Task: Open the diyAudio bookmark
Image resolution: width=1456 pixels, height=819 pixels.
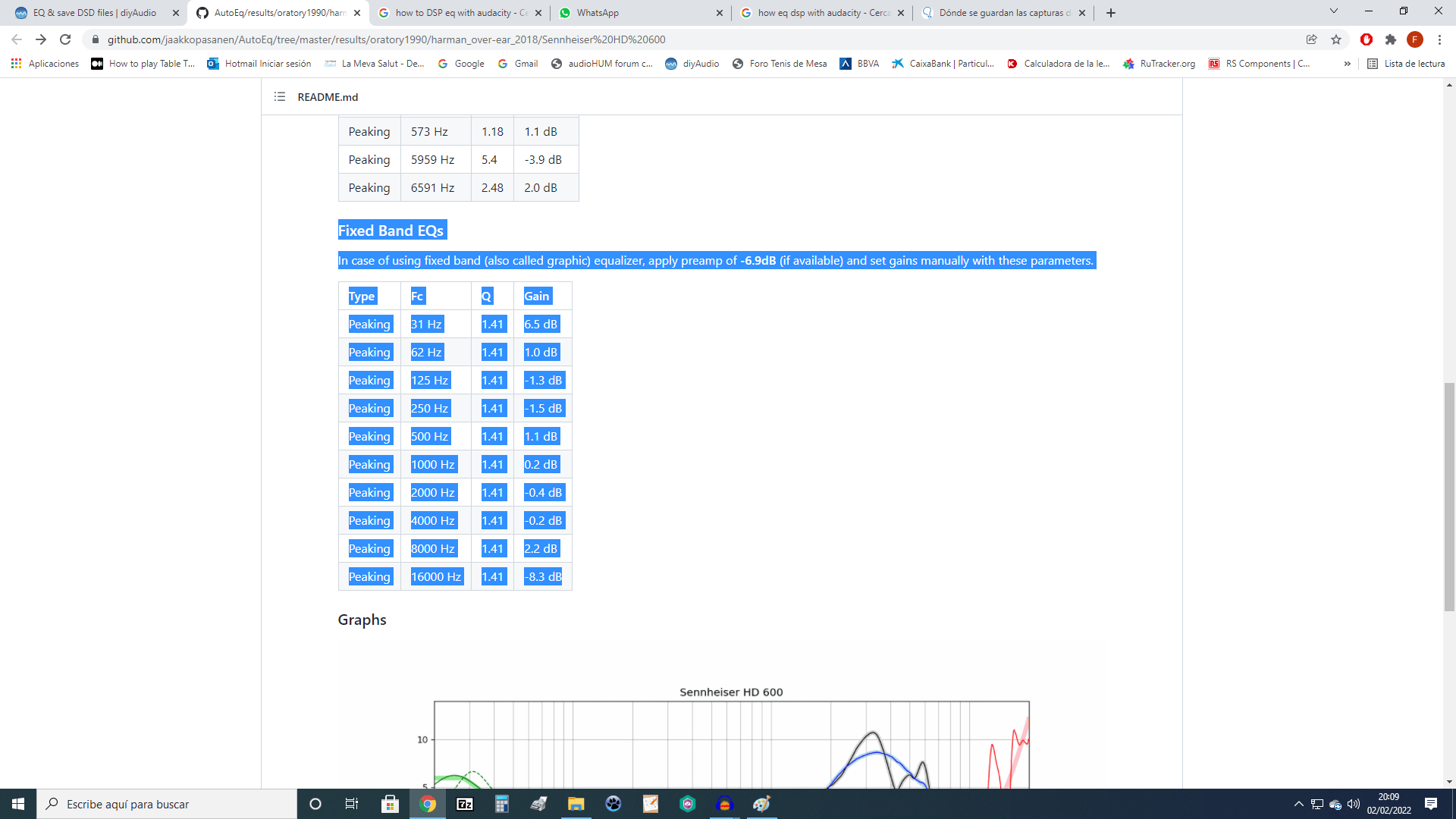Action: tap(692, 64)
